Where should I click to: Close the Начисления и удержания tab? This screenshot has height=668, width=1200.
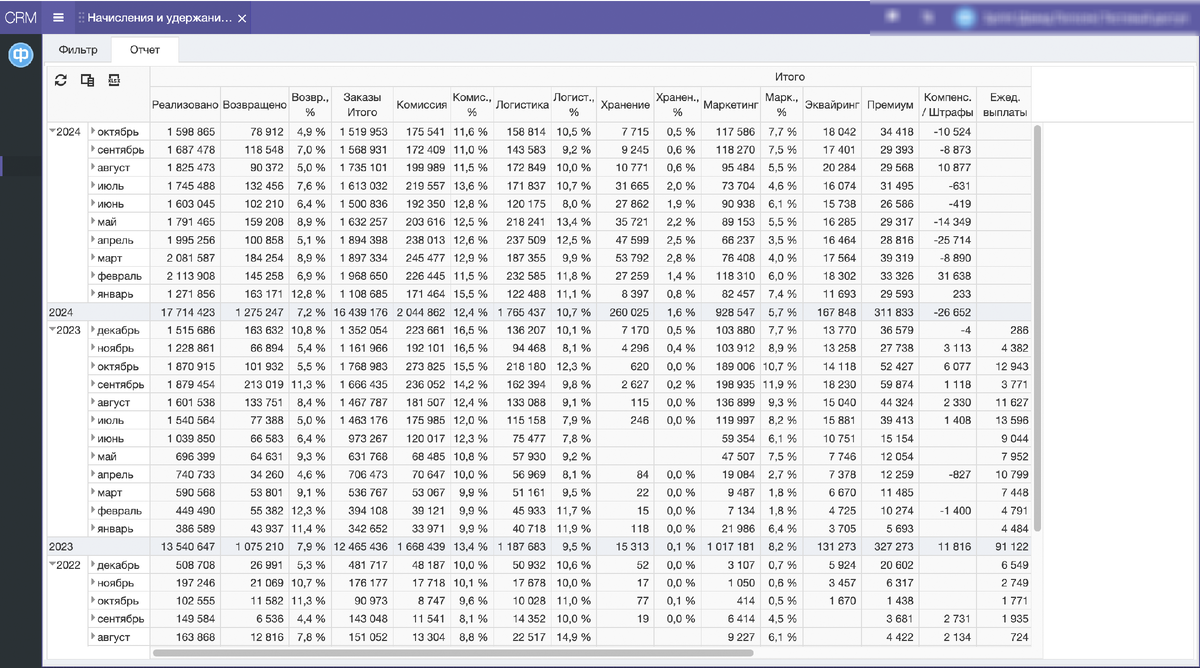(242, 18)
